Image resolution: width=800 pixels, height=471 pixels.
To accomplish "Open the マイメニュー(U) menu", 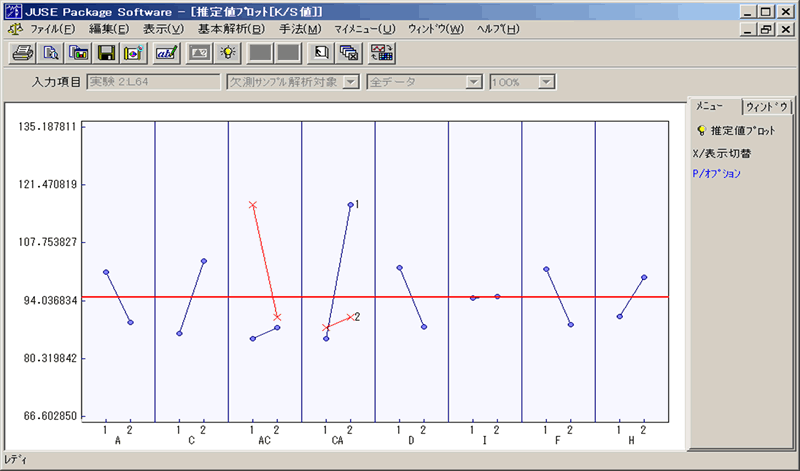I will (x=364, y=29).
